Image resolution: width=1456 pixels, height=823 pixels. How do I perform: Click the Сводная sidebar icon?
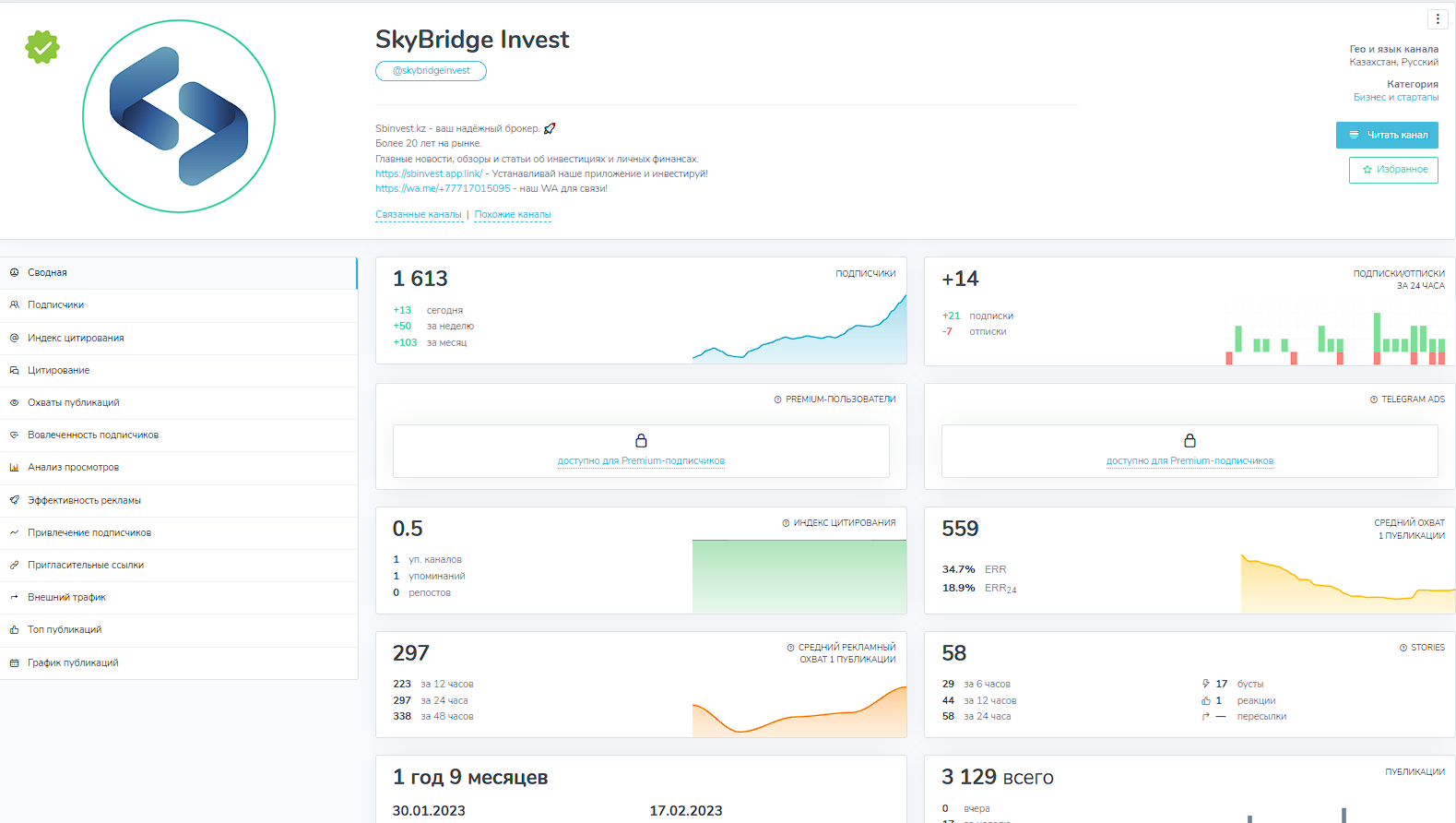14,273
